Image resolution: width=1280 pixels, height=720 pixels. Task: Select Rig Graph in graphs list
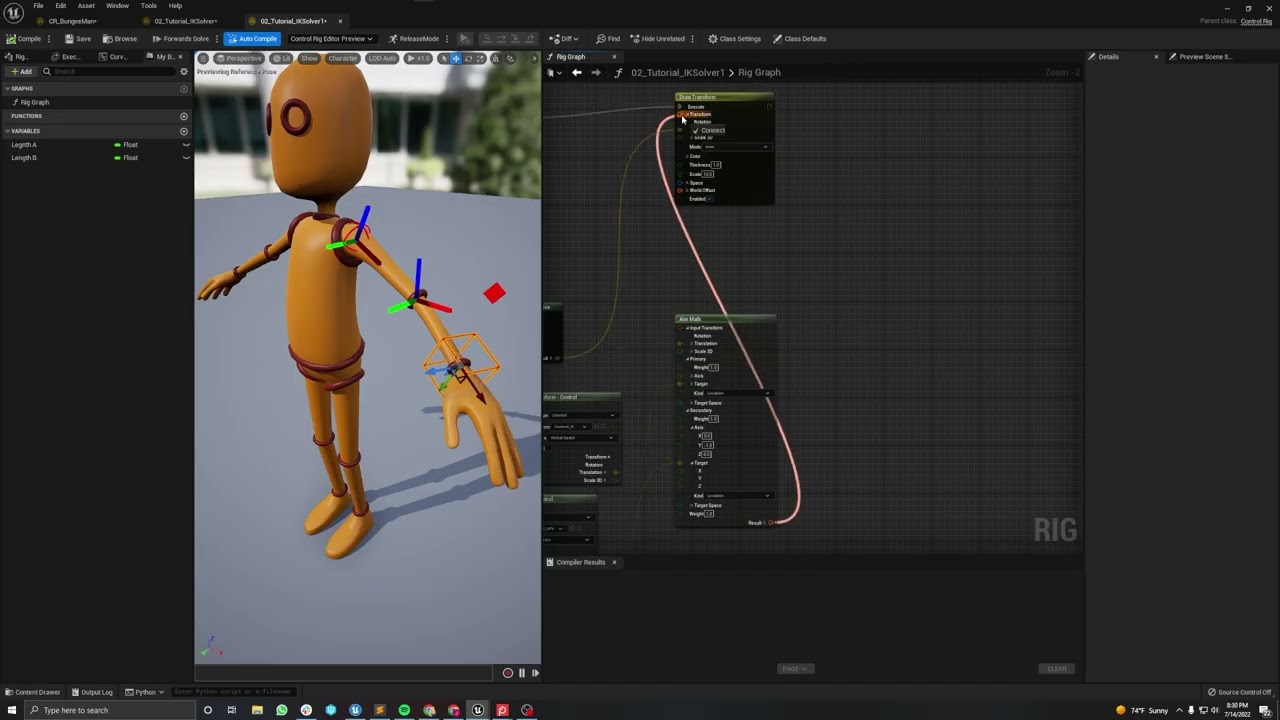(34, 102)
